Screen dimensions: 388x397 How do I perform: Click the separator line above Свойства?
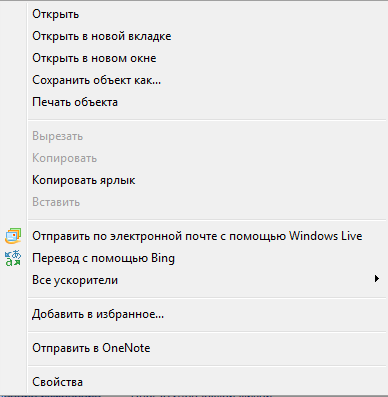207,365
